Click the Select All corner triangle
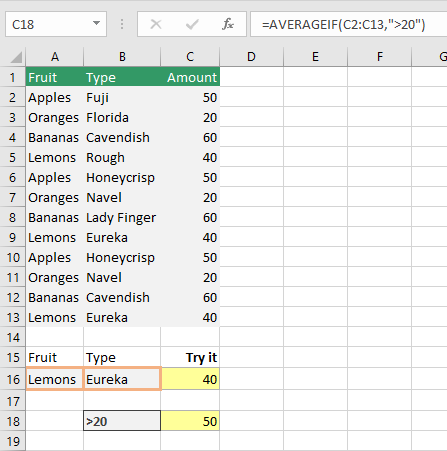Viewport: 447px width, 451px height. [16, 57]
